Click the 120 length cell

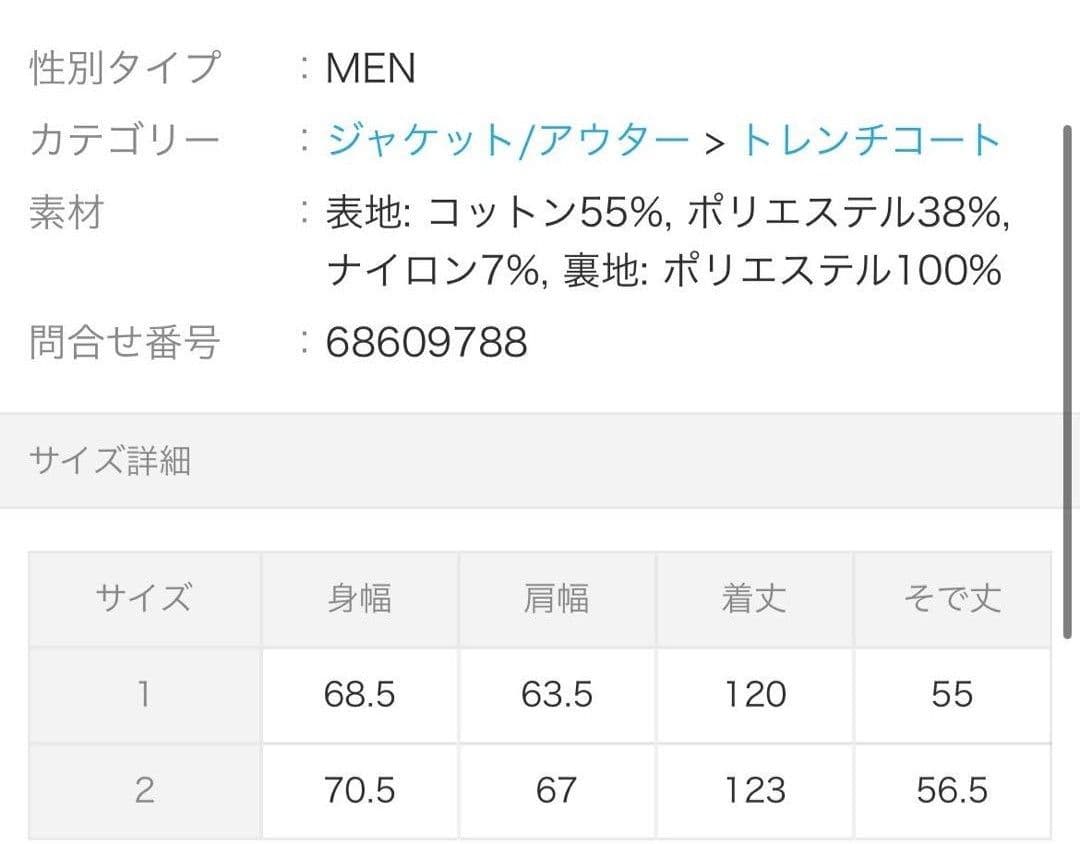tap(754, 694)
